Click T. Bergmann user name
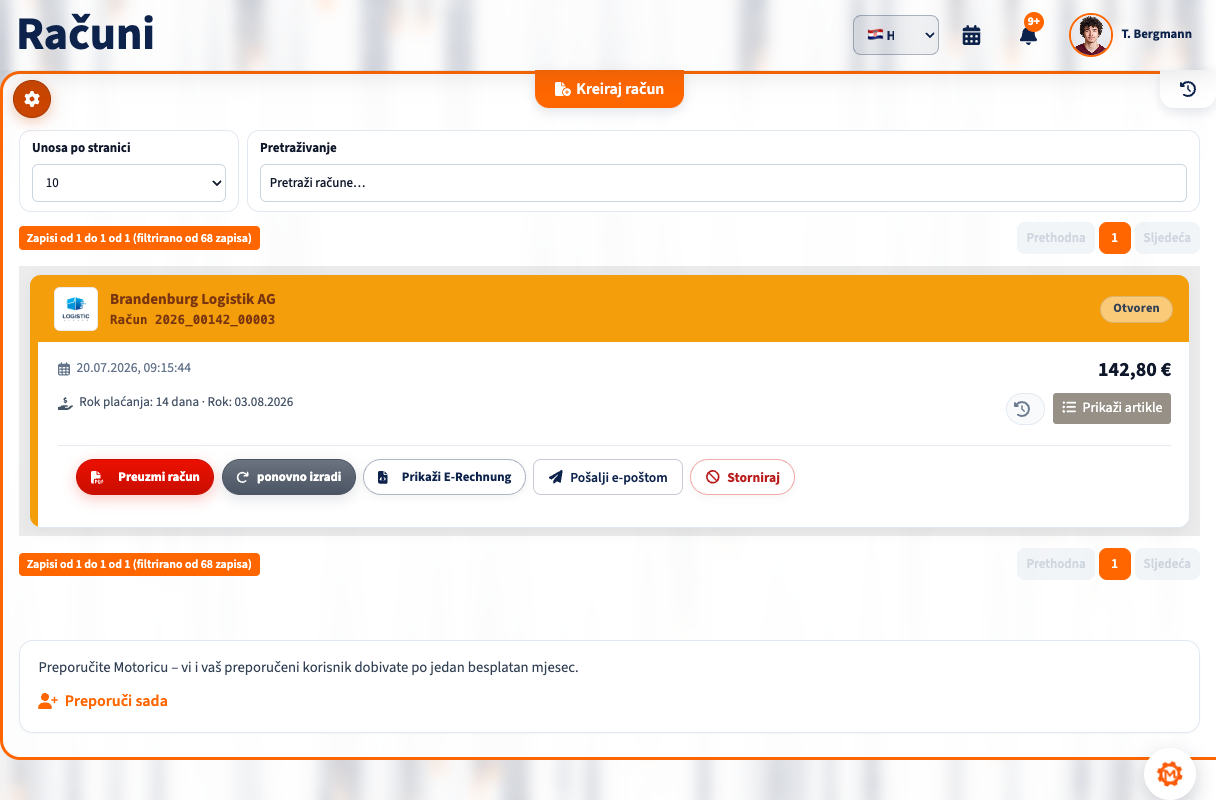This screenshot has height=800, width=1216. pos(1156,35)
